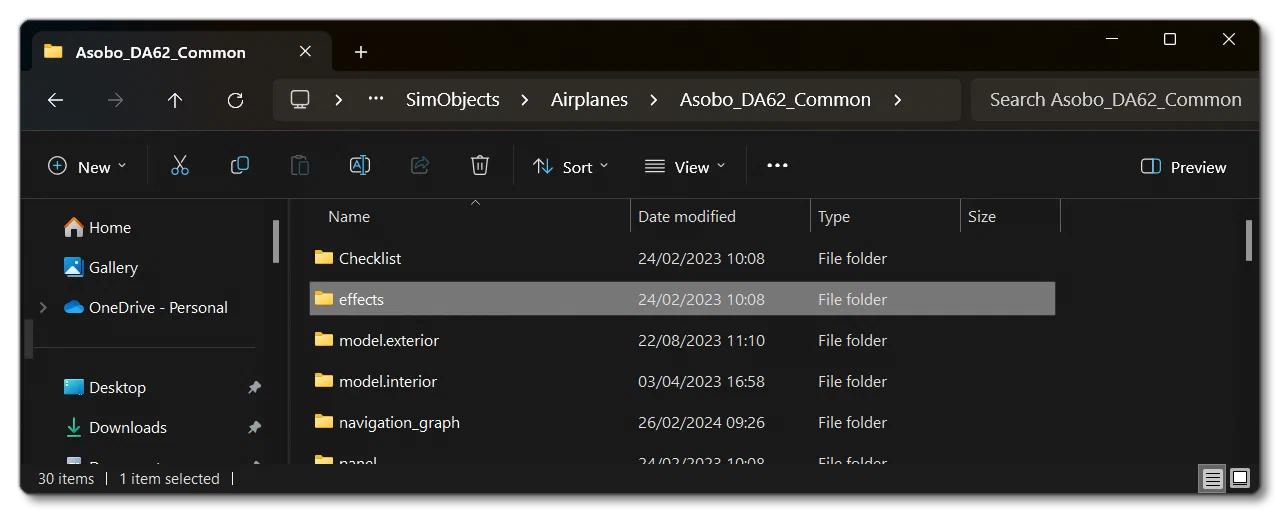Click the Paste clipboard icon
Image resolution: width=1280 pixels, height=514 pixels.
pos(300,166)
